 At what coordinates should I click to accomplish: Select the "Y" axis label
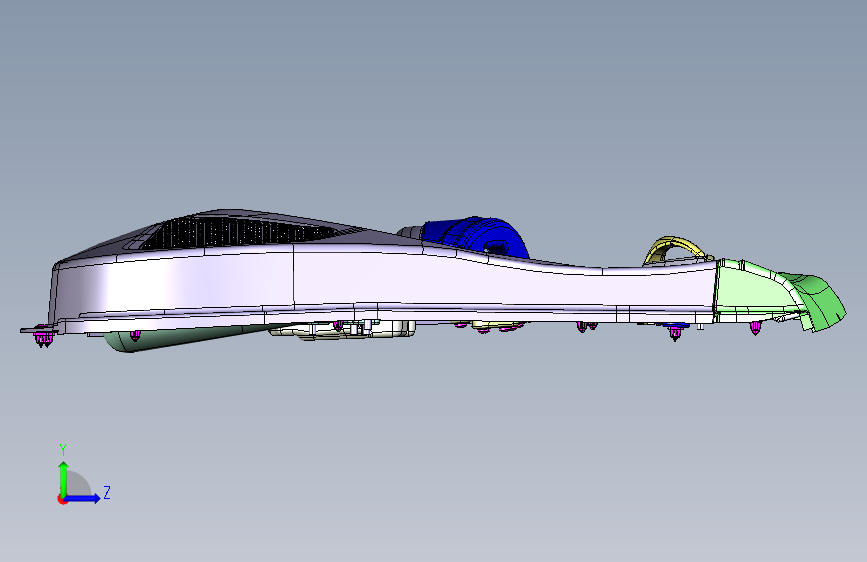point(63,450)
